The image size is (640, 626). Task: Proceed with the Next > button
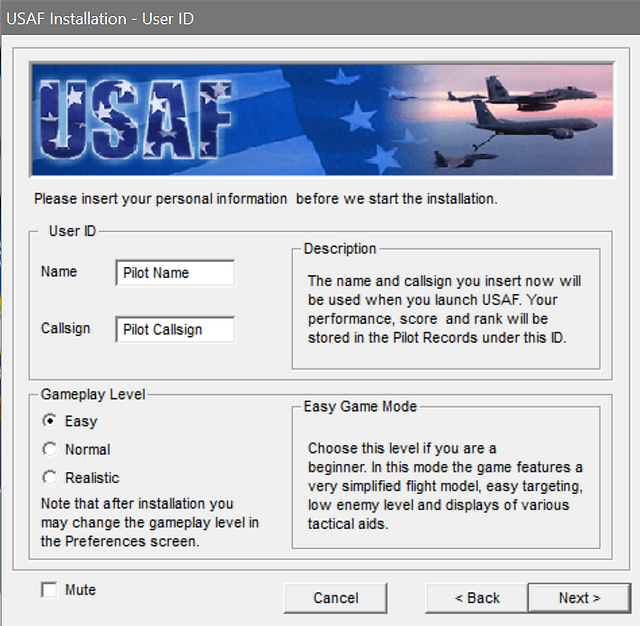(x=579, y=598)
